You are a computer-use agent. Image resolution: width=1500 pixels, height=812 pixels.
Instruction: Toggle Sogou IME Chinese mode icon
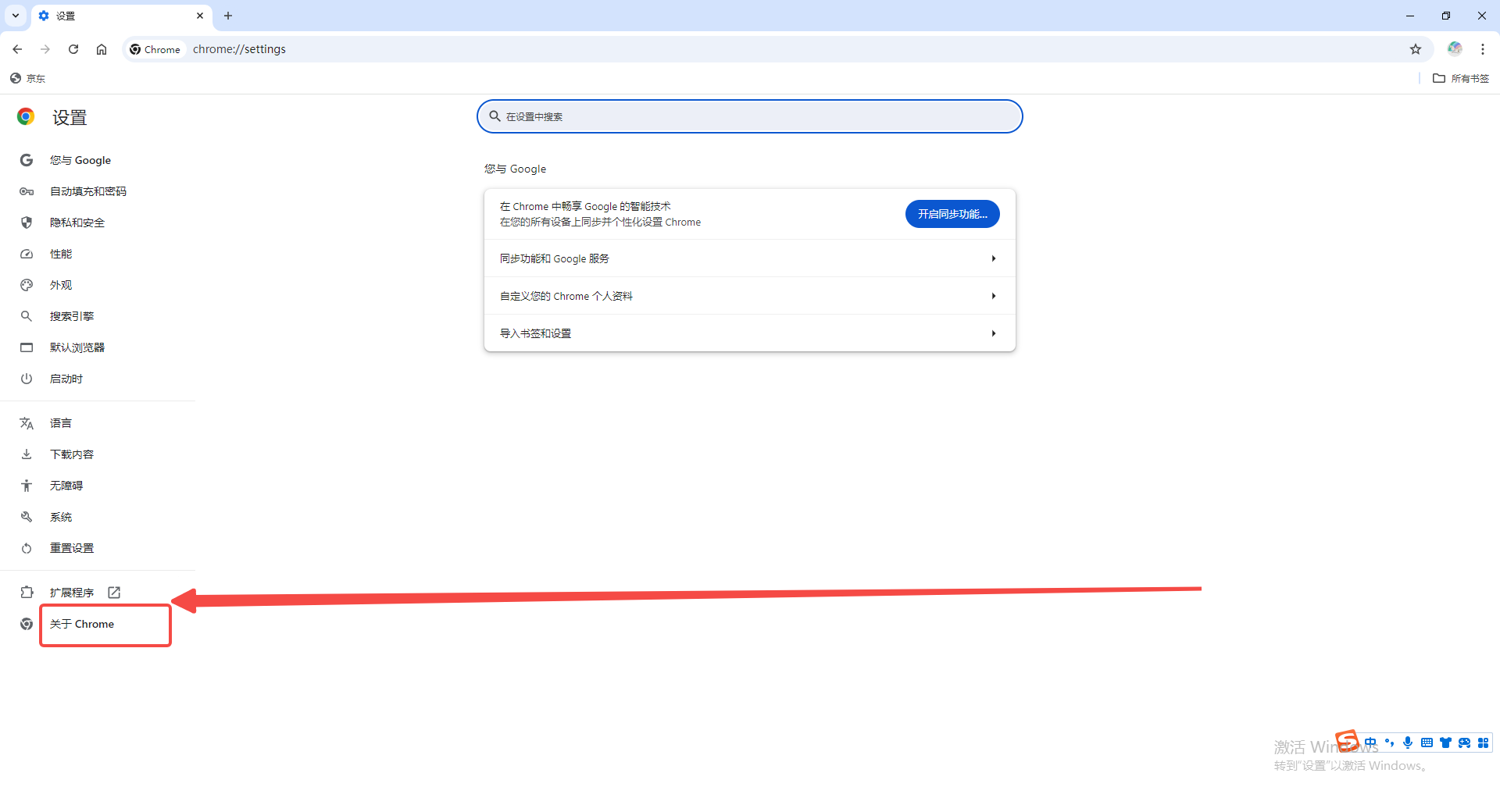point(1370,743)
